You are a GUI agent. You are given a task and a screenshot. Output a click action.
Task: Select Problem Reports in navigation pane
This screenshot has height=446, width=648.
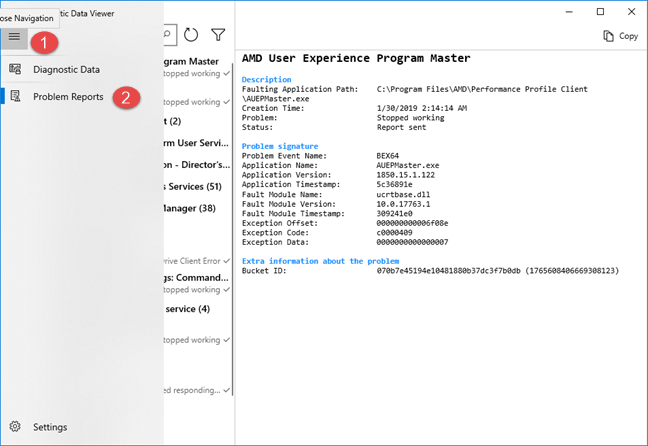pos(68,97)
